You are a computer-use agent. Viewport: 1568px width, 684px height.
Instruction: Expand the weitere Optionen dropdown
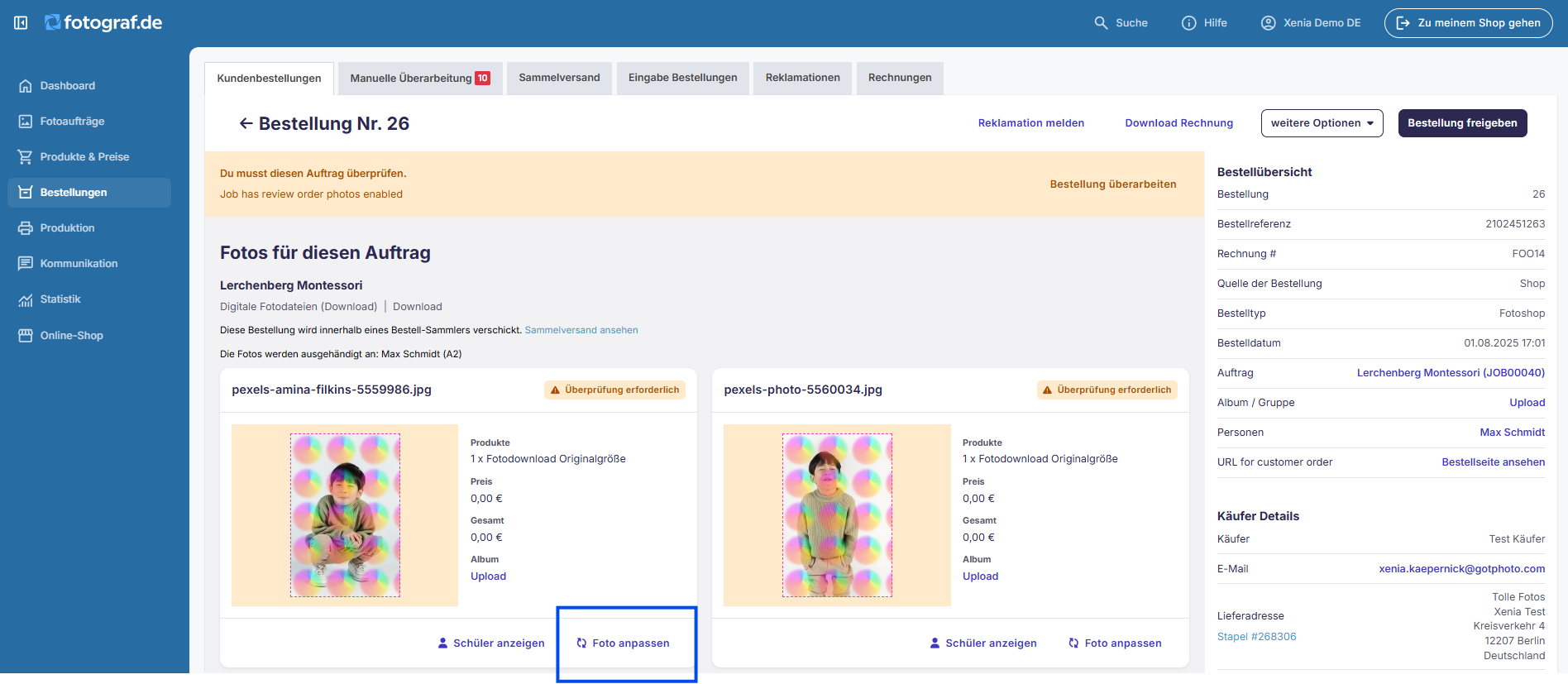point(1322,123)
